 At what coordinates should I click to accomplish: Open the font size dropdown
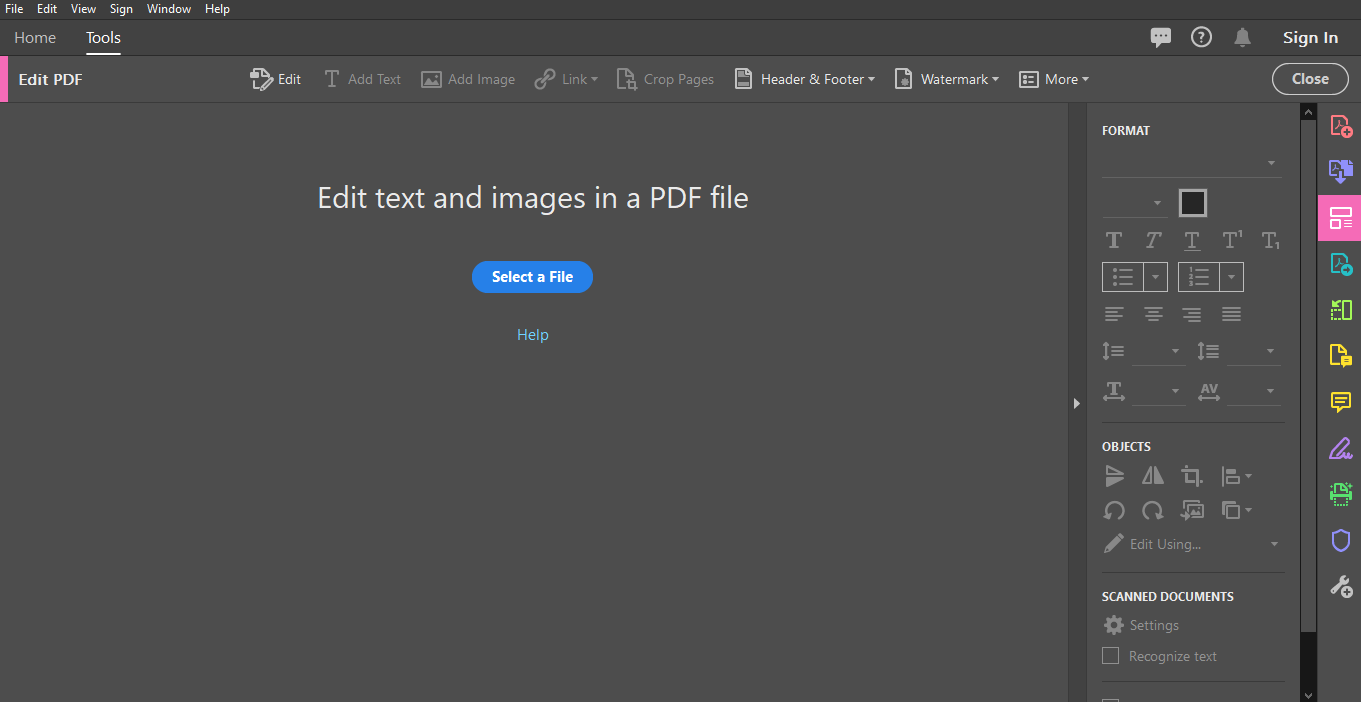[x=1134, y=203]
